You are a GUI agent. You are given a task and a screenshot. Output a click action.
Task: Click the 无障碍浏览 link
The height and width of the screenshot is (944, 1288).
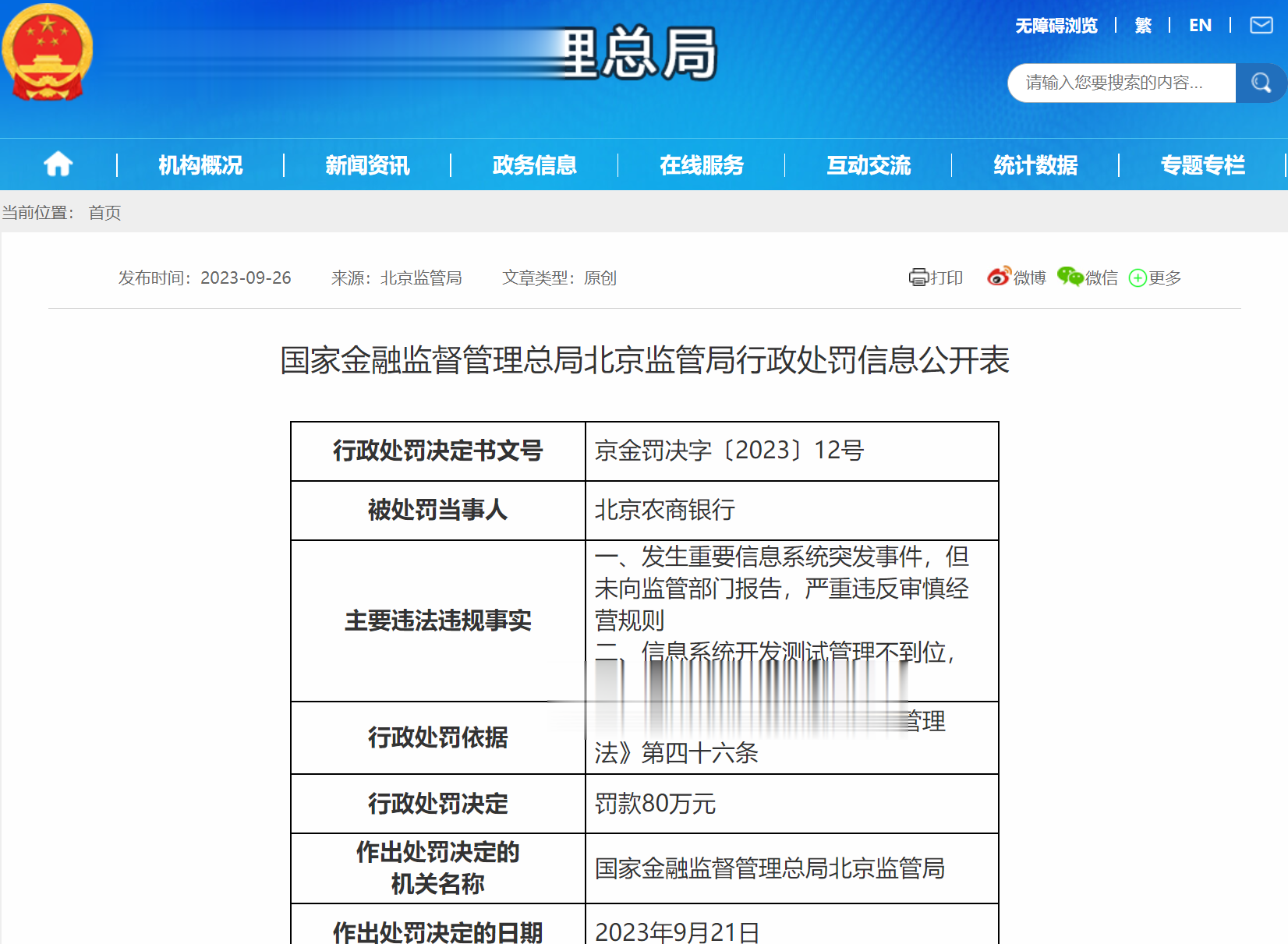coord(1056,26)
